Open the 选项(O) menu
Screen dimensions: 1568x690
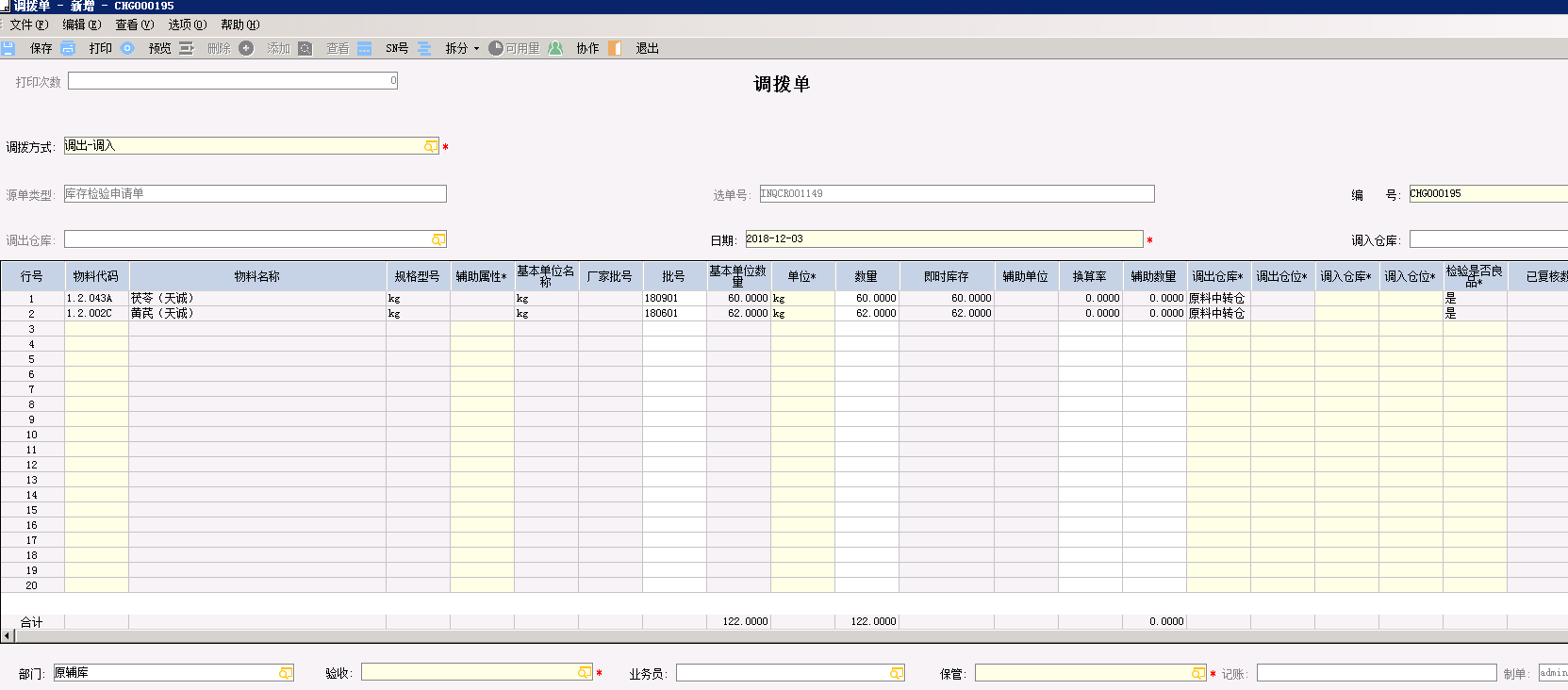coord(187,25)
